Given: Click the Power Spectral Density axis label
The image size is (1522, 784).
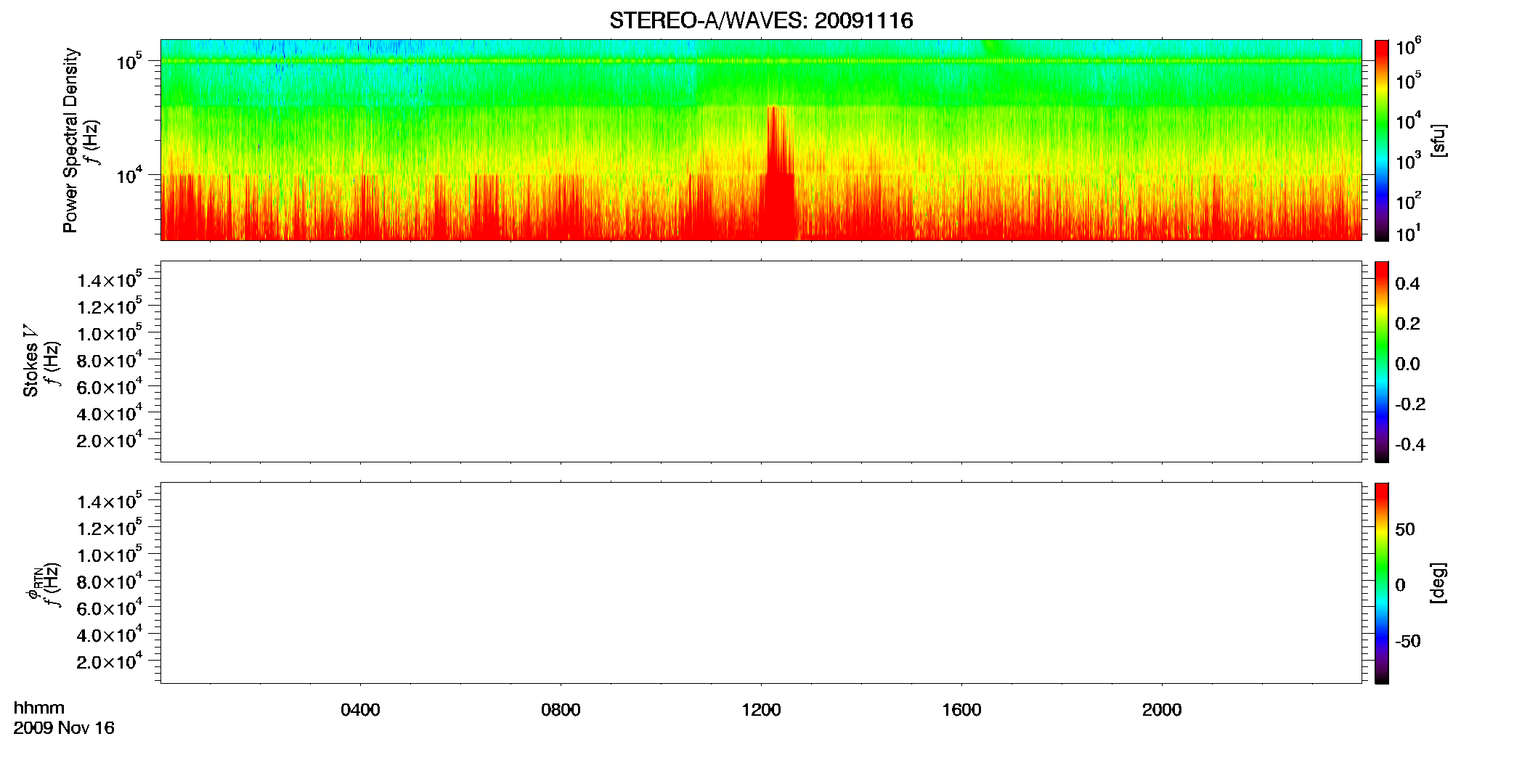Looking at the screenshot, I should pyautogui.click(x=70, y=140).
